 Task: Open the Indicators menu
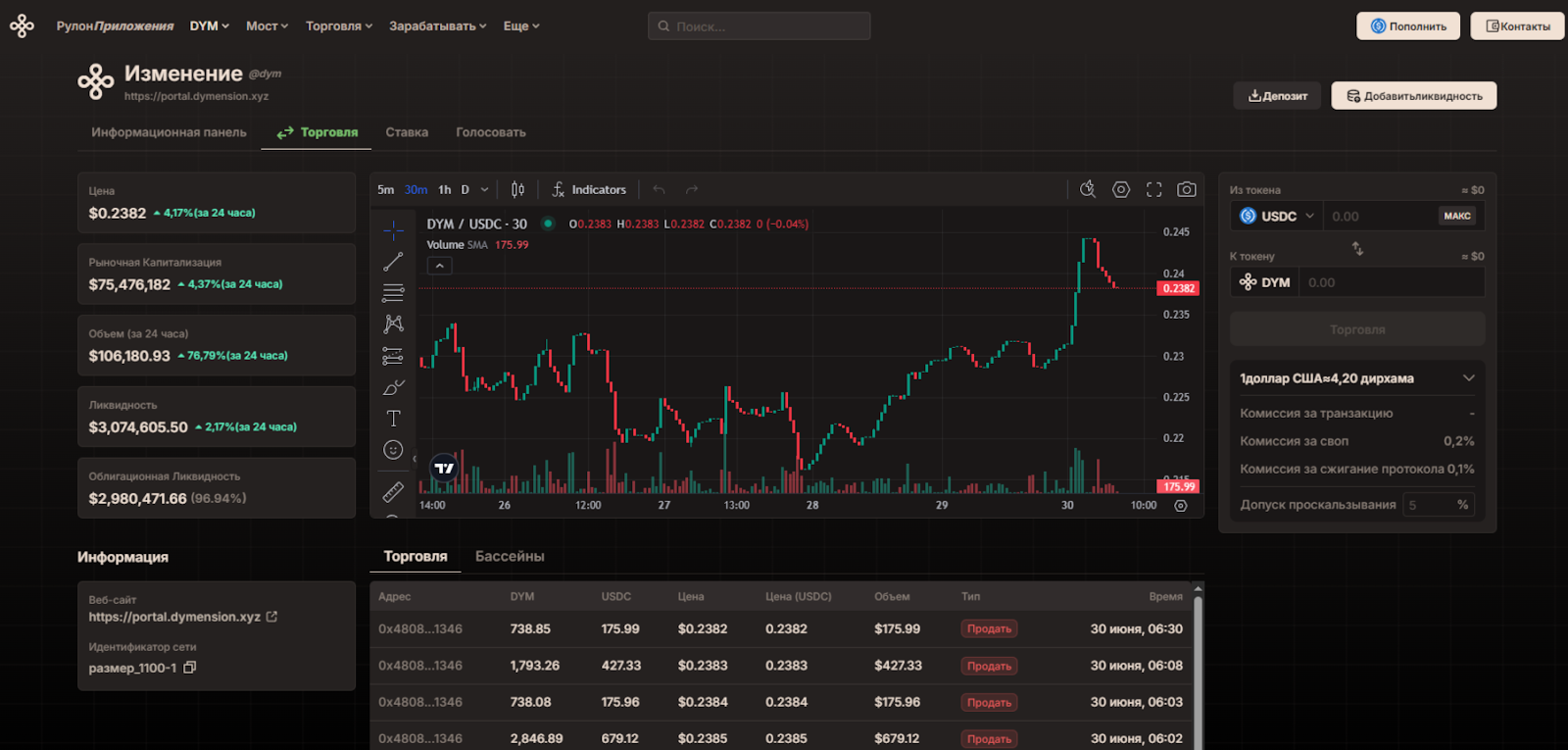[589, 190]
